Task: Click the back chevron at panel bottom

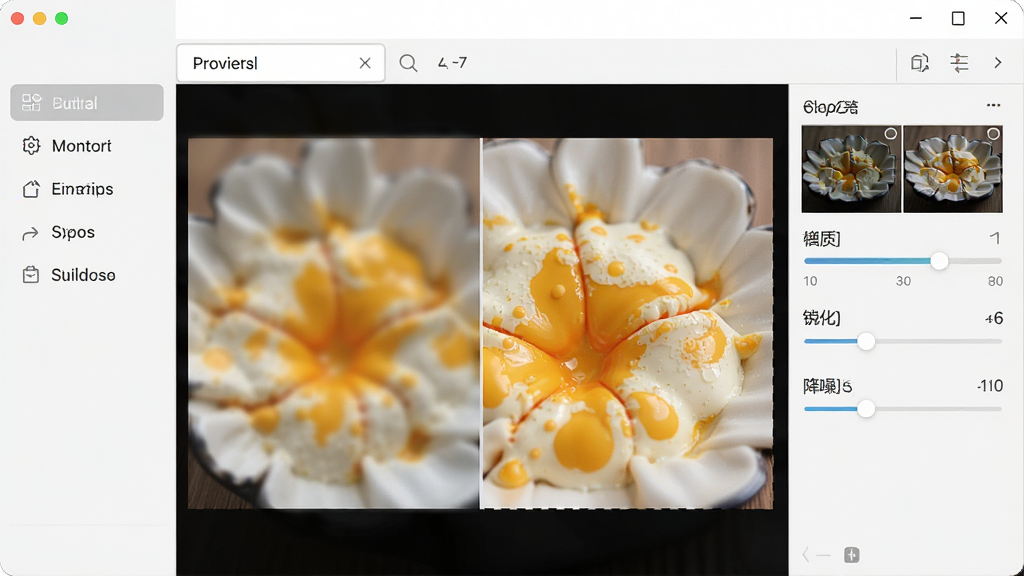Action: tap(806, 555)
